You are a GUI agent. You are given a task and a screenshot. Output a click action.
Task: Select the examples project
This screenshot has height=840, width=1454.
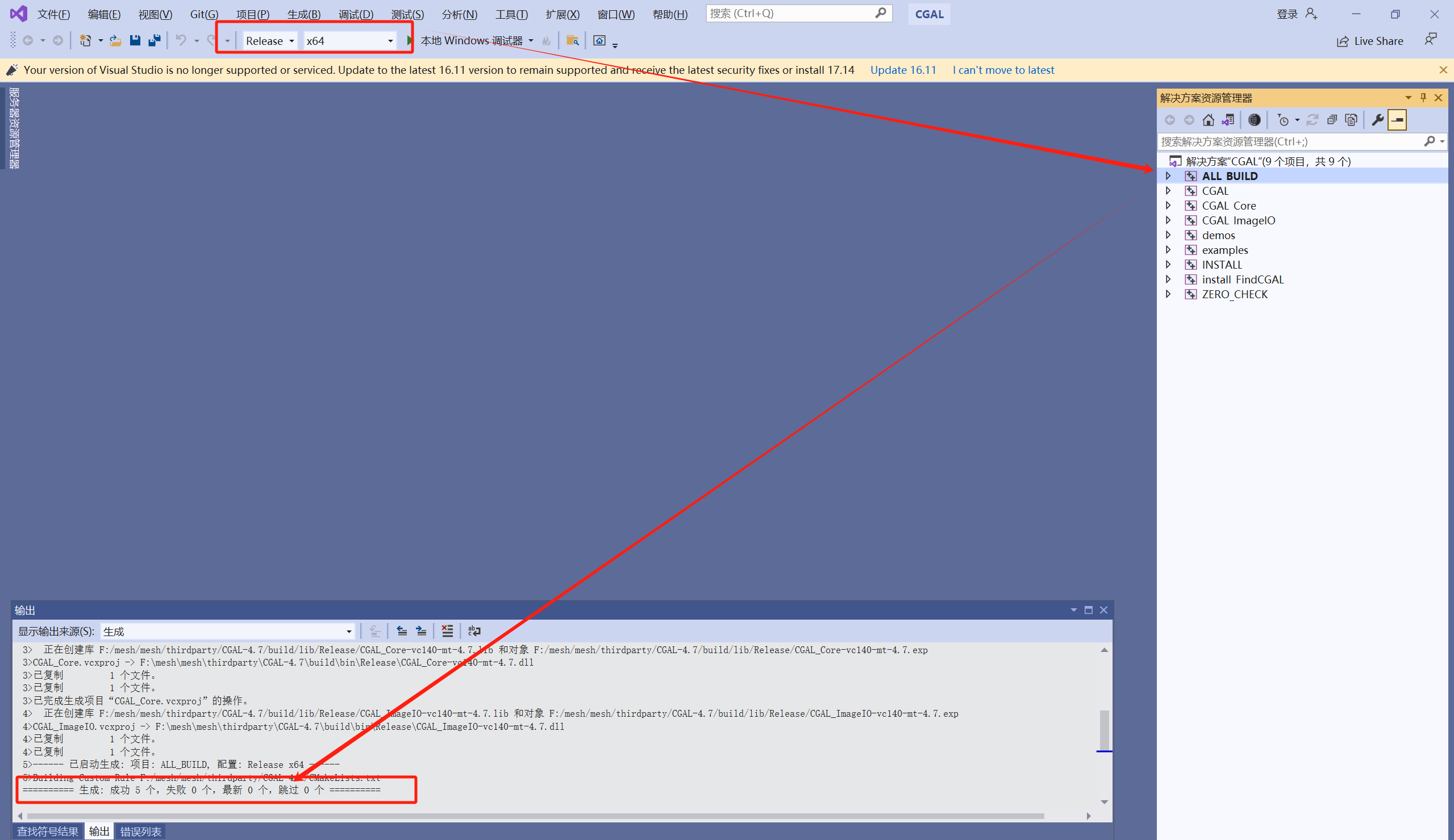(x=1225, y=250)
